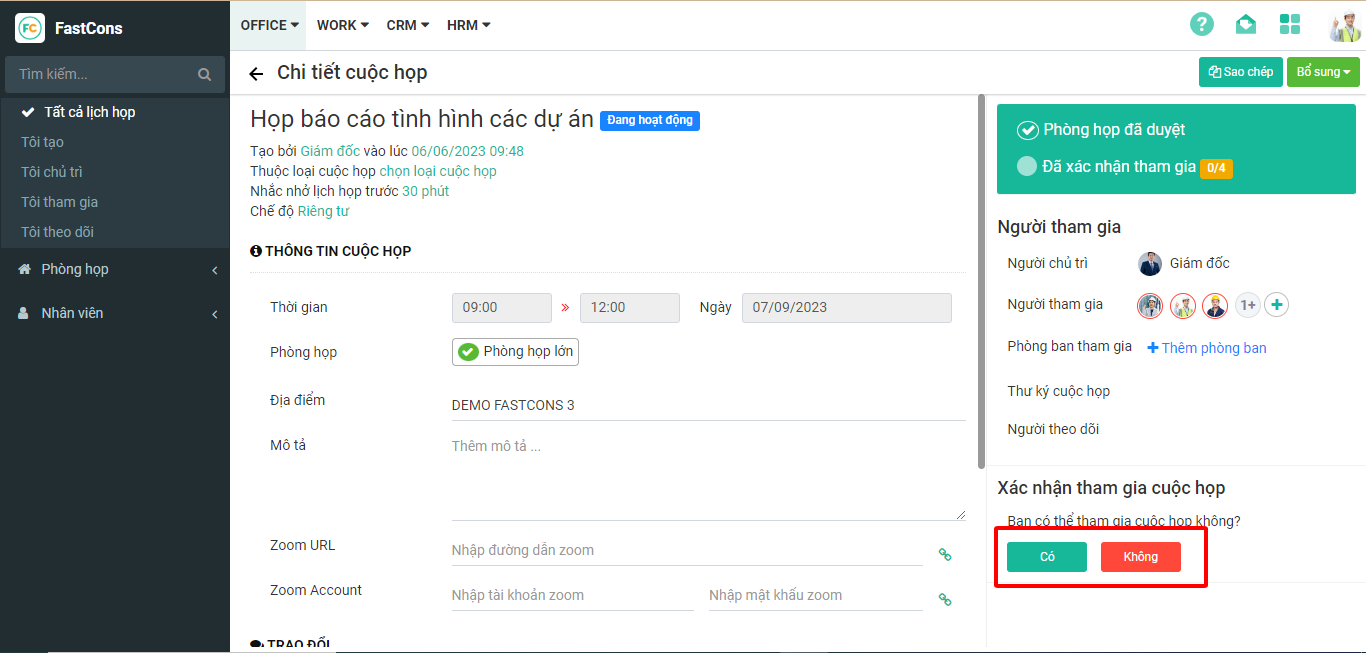This screenshot has width=1366, height=653.
Task: Click the FastCons logo icon
Action: click(x=30, y=28)
